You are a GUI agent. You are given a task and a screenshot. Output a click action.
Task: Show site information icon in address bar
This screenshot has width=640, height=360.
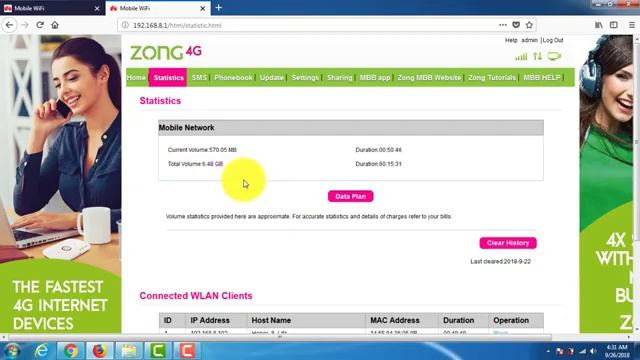point(125,25)
